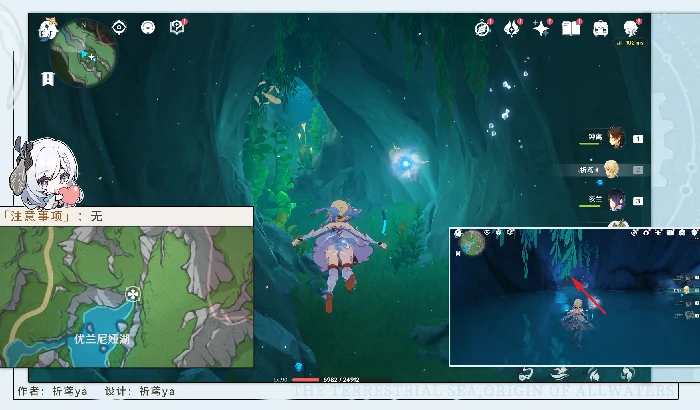700x410 pixels.
Task: Click the author credit 作者 text
Action: (52, 391)
